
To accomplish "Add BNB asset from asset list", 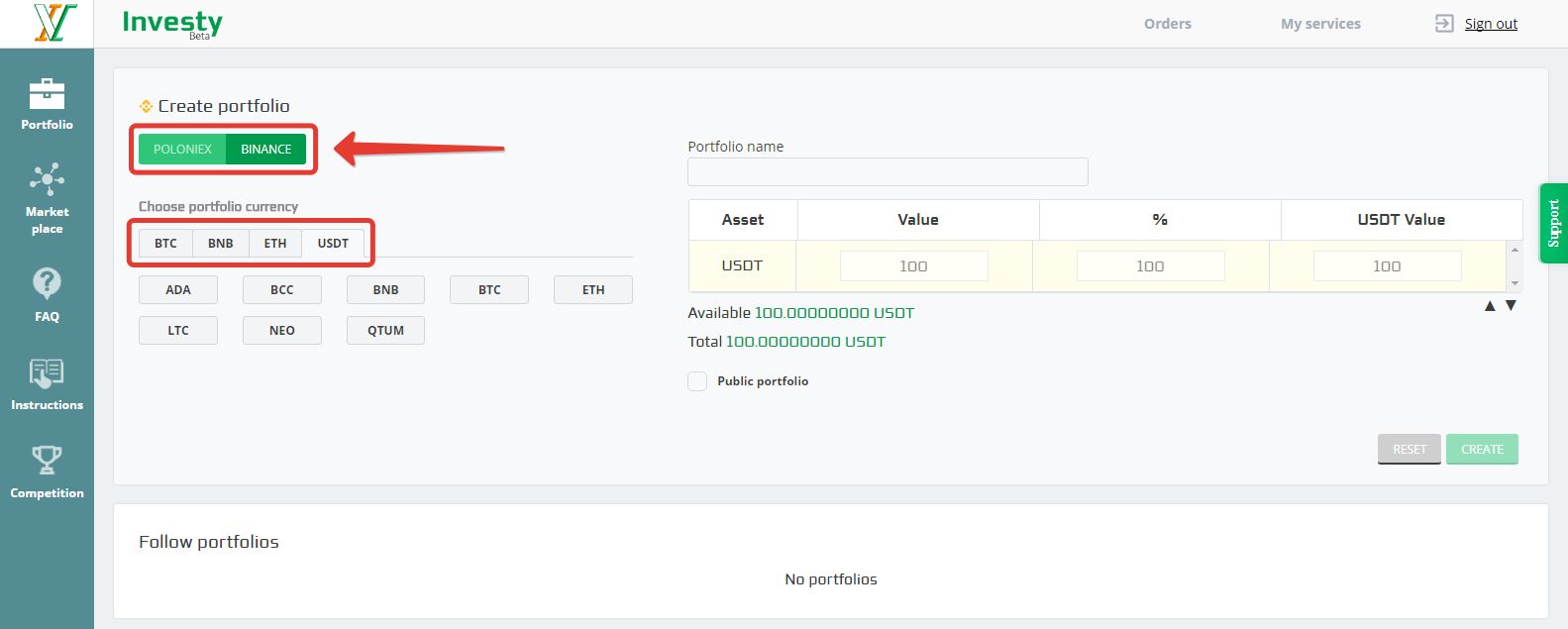I will point(386,290).
